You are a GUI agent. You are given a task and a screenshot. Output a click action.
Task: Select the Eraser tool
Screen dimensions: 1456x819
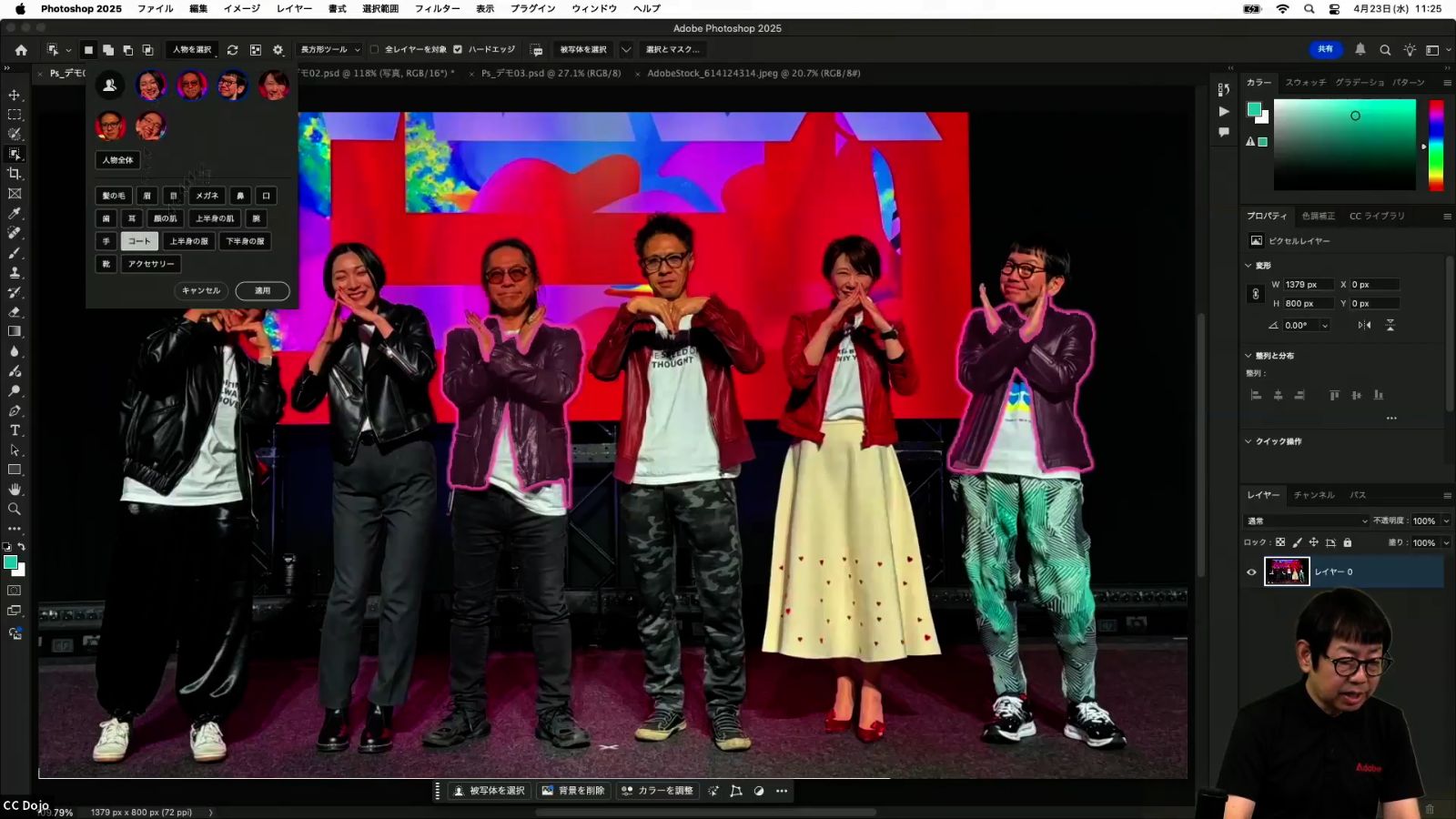(x=15, y=312)
